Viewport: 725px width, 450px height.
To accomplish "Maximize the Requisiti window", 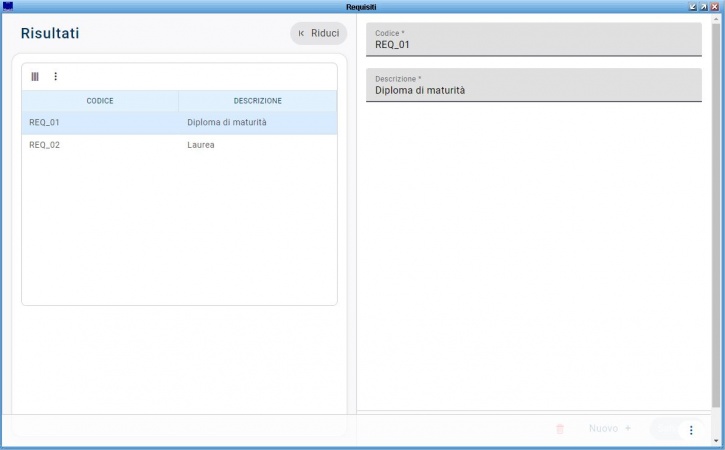I will (703, 6).
